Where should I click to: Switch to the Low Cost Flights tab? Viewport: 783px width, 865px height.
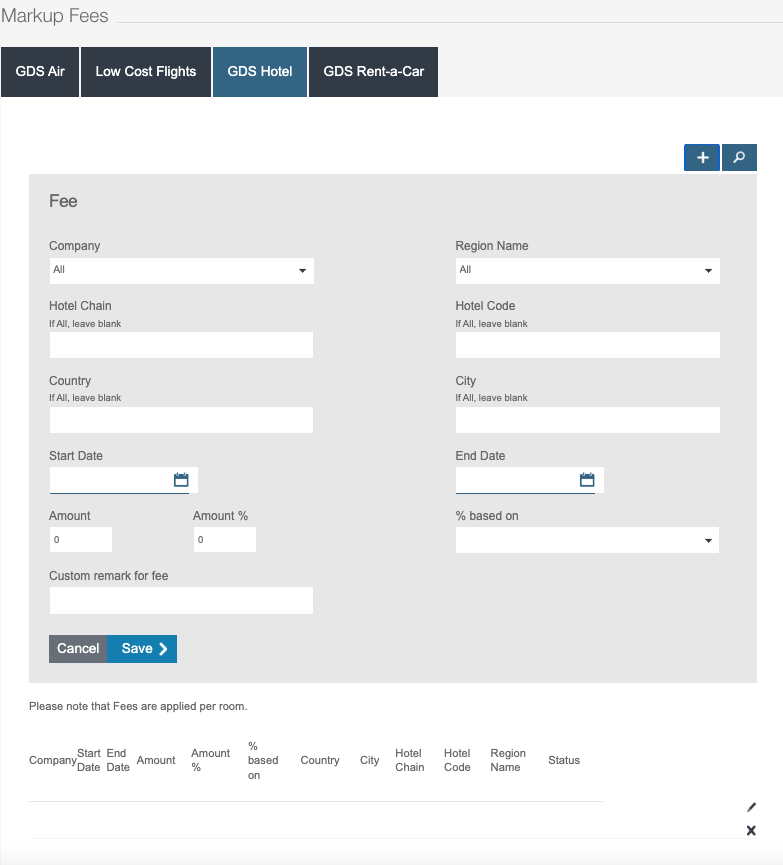tap(146, 72)
